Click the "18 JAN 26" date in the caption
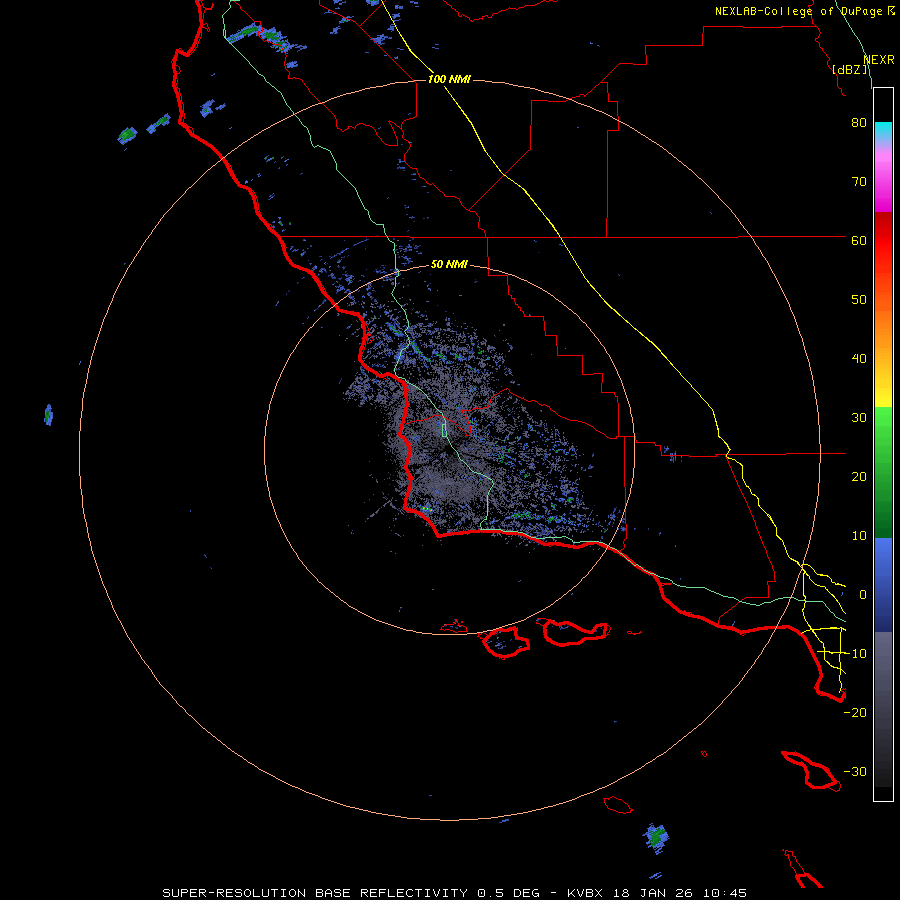Screen dimensions: 900x900 653,893
